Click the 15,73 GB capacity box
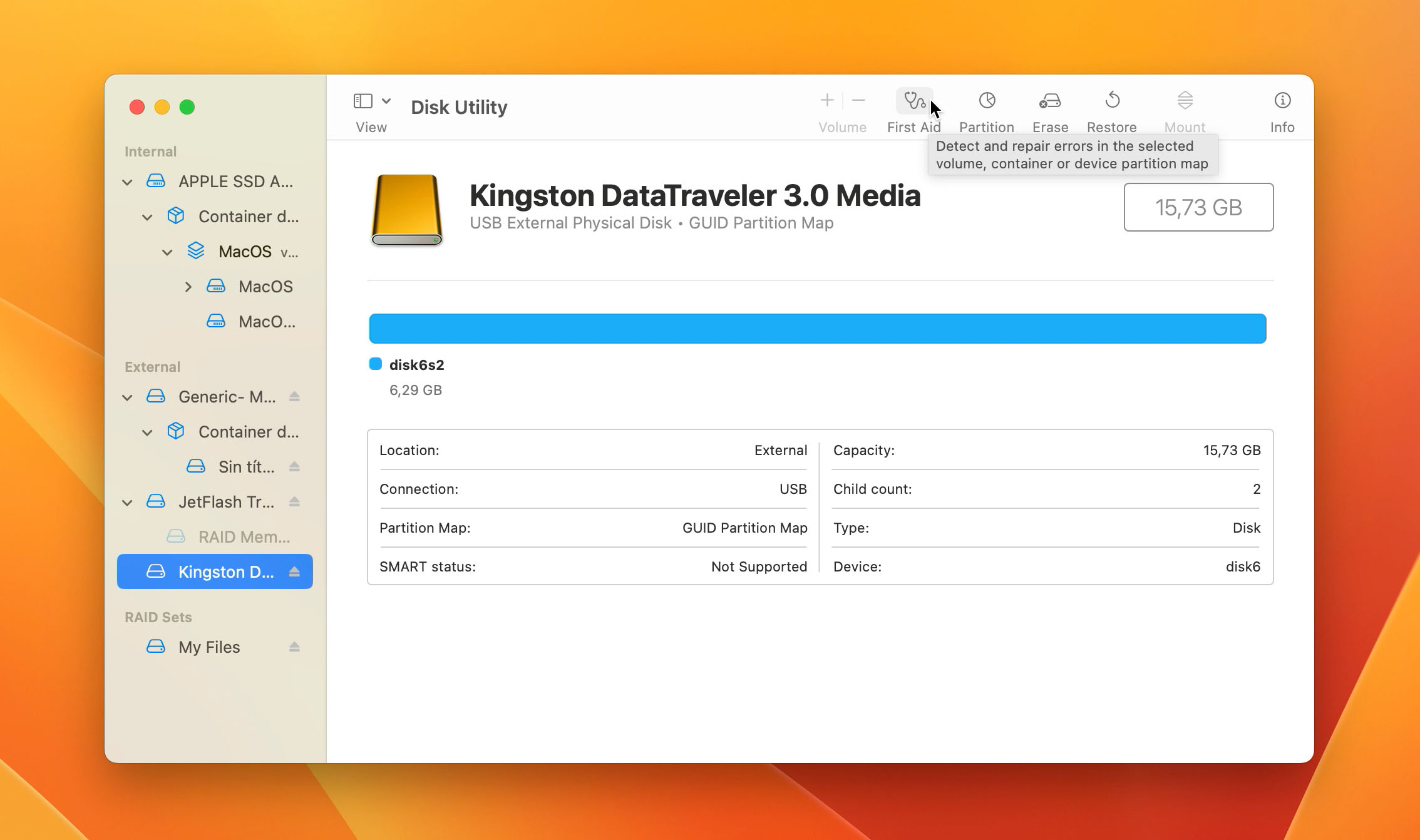This screenshot has height=840, width=1420. (1198, 207)
